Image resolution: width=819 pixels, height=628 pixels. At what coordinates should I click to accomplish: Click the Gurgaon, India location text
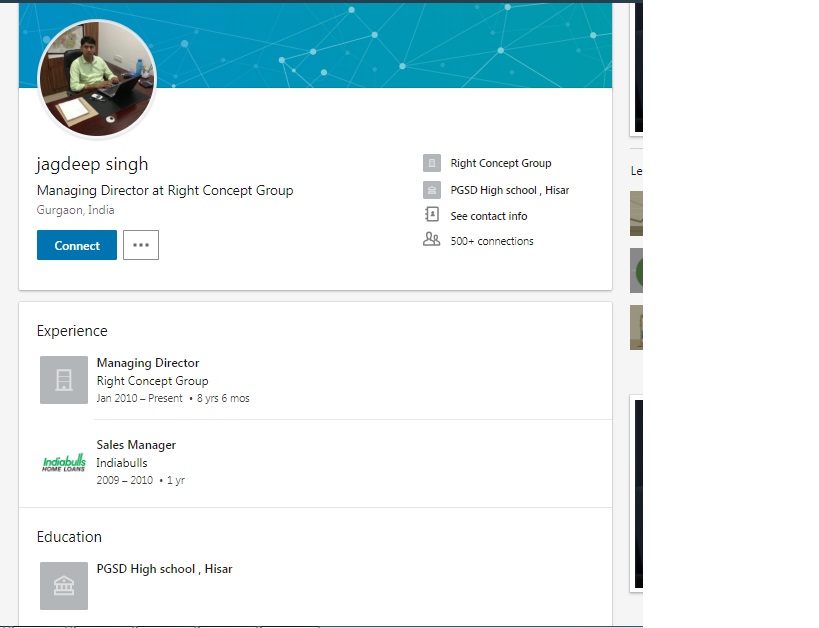tap(75, 210)
